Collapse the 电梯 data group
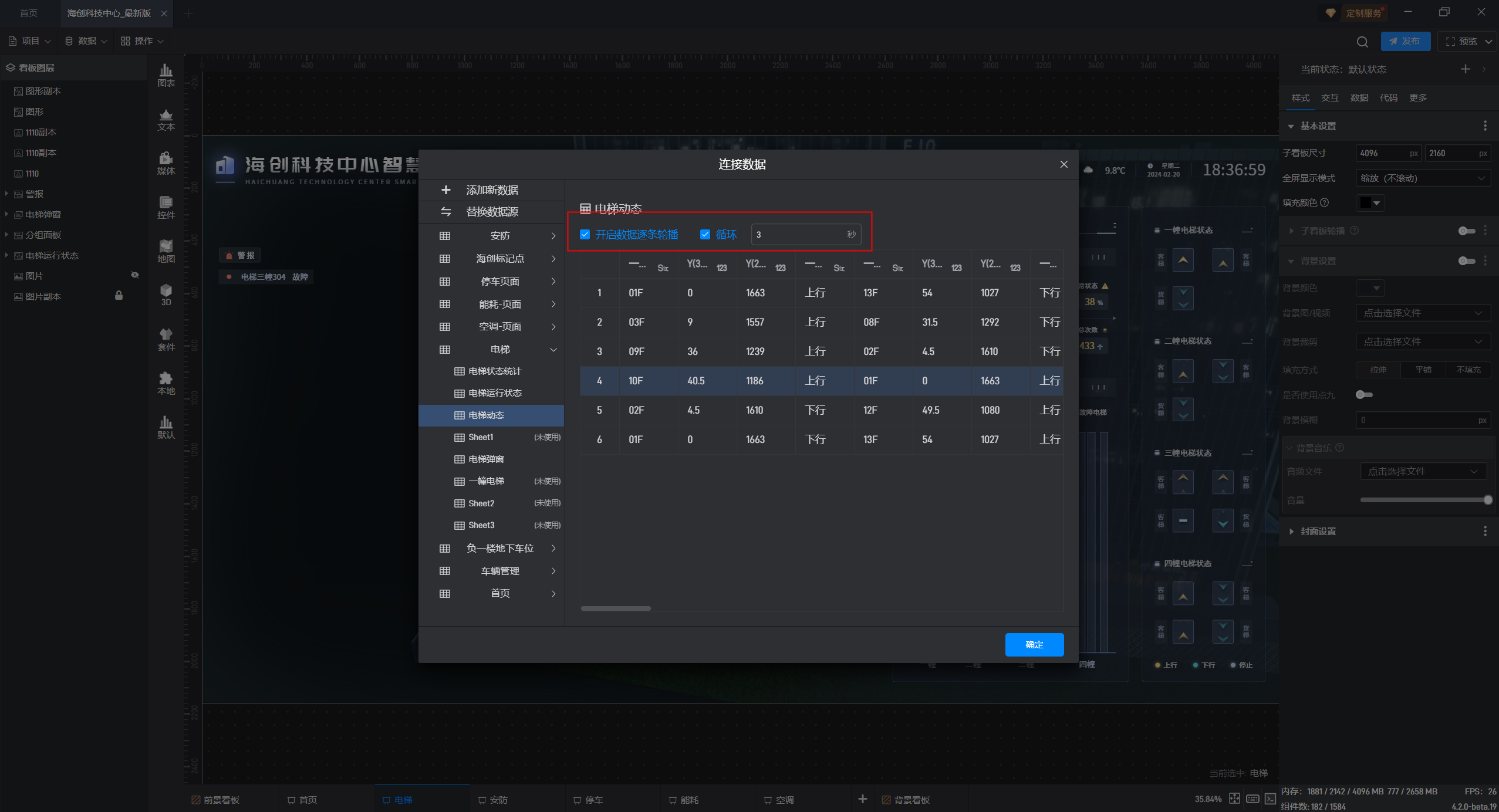This screenshot has height=812, width=1499. pyautogui.click(x=553, y=350)
